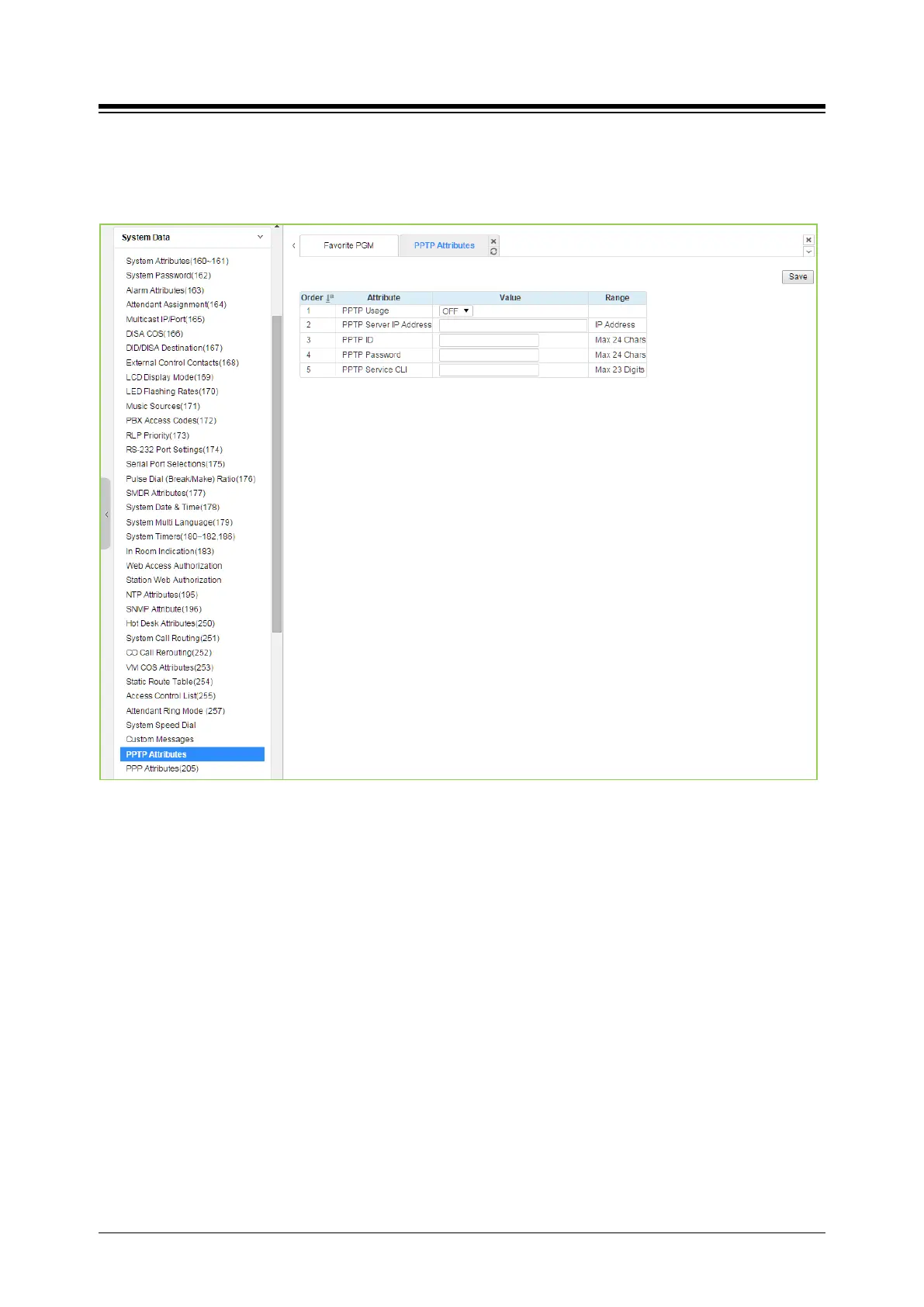The height and width of the screenshot is (1307, 924).
Task: Open Web Access Authorization
Action: coord(174,566)
